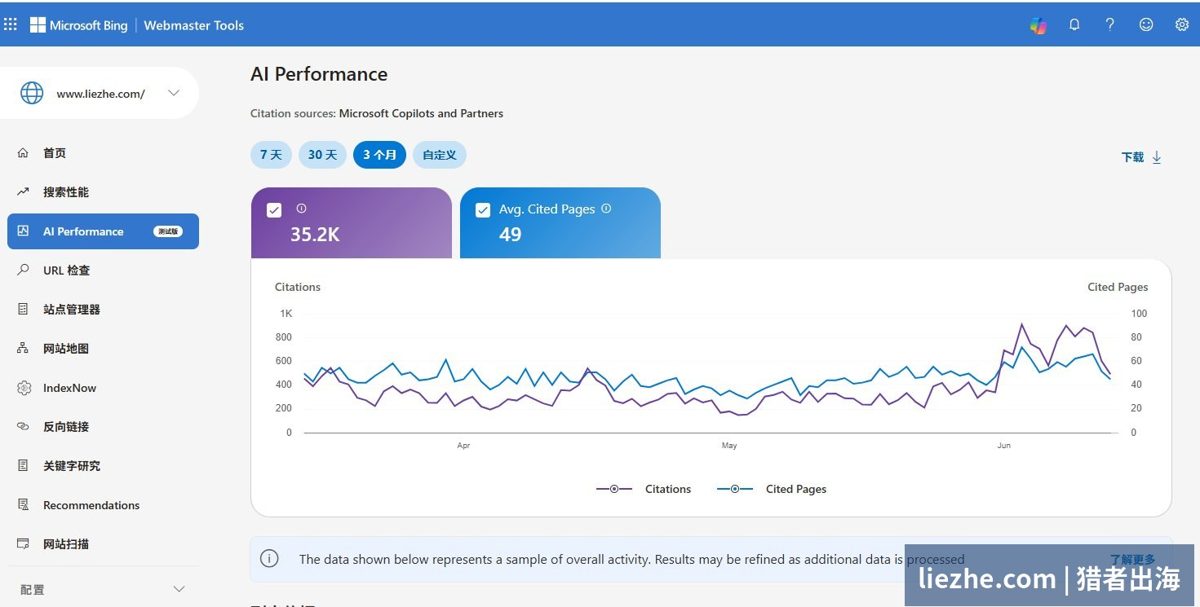Open settings gear icon in header
Viewport: 1200px width, 607px height.
click(x=1182, y=25)
